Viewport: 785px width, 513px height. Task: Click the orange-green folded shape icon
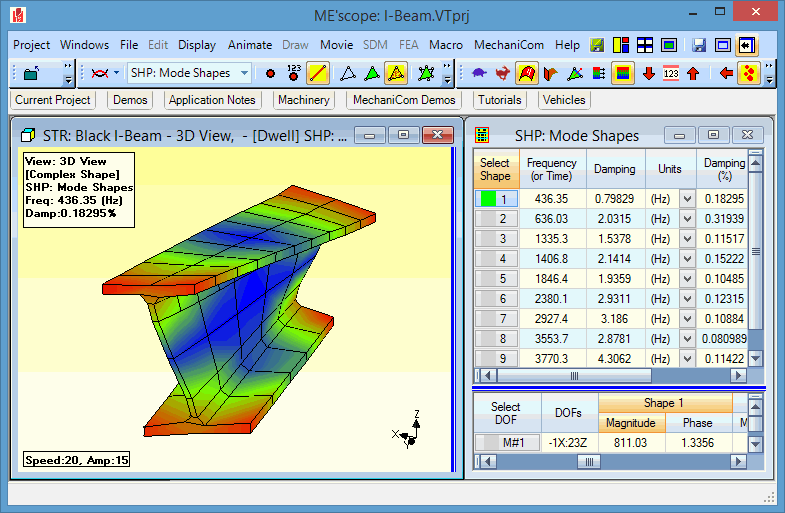[x=551, y=74]
